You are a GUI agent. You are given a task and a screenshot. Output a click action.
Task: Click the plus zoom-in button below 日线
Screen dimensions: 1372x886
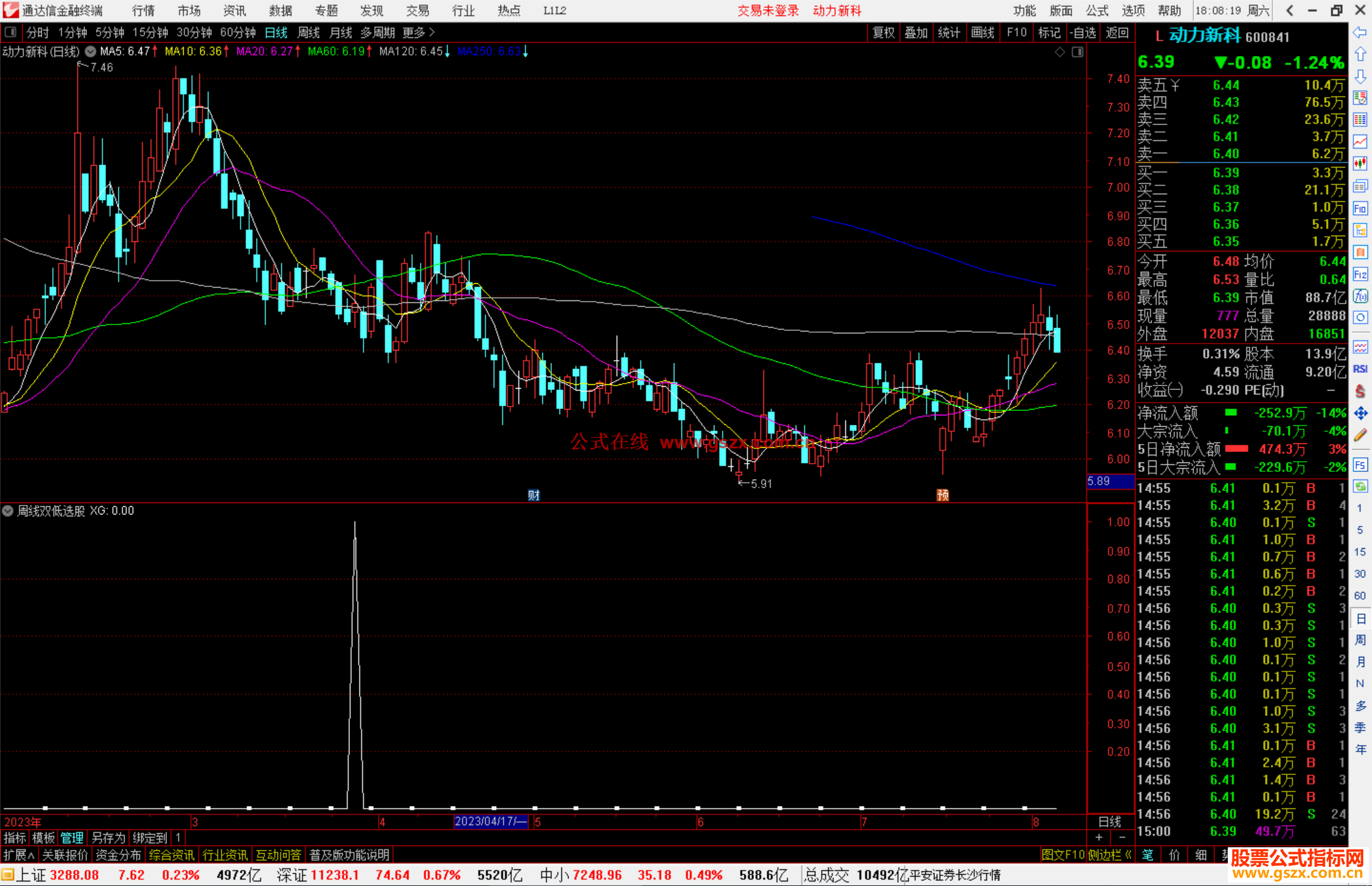[x=1099, y=838]
